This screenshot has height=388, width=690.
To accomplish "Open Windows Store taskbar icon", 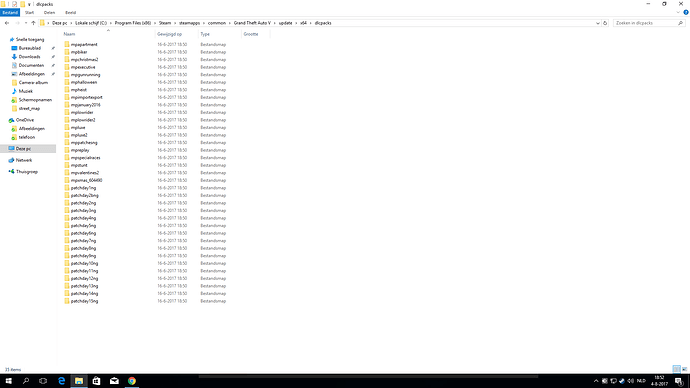I will pos(96,381).
